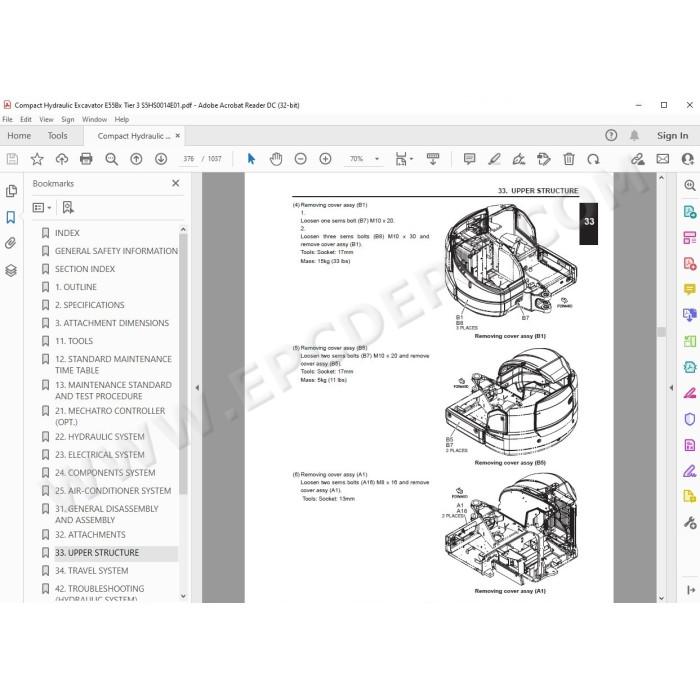Click the Save file icon

pos(12,159)
